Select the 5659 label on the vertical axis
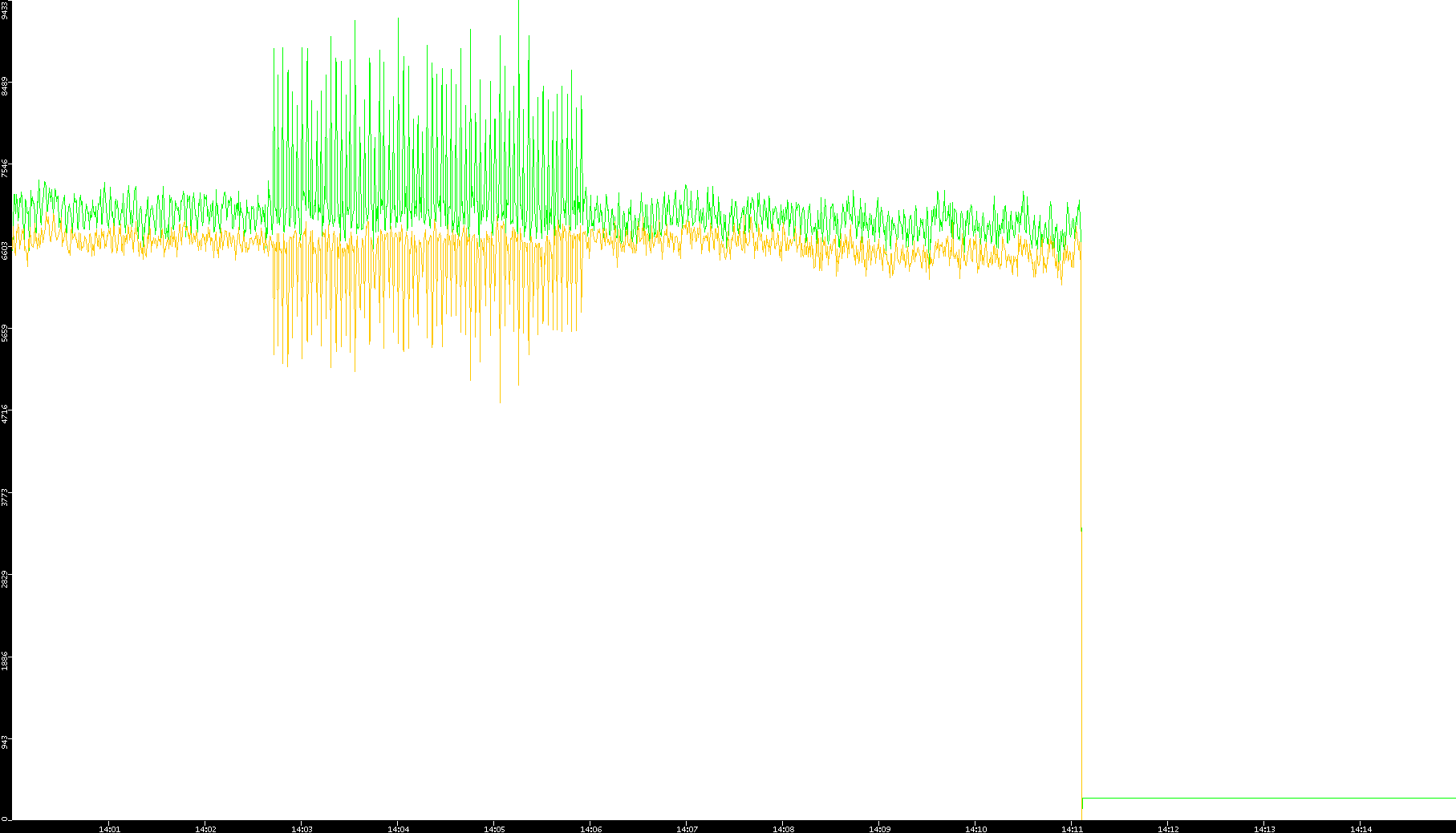The width and height of the screenshot is (1456, 833). [x=5, y=333]
